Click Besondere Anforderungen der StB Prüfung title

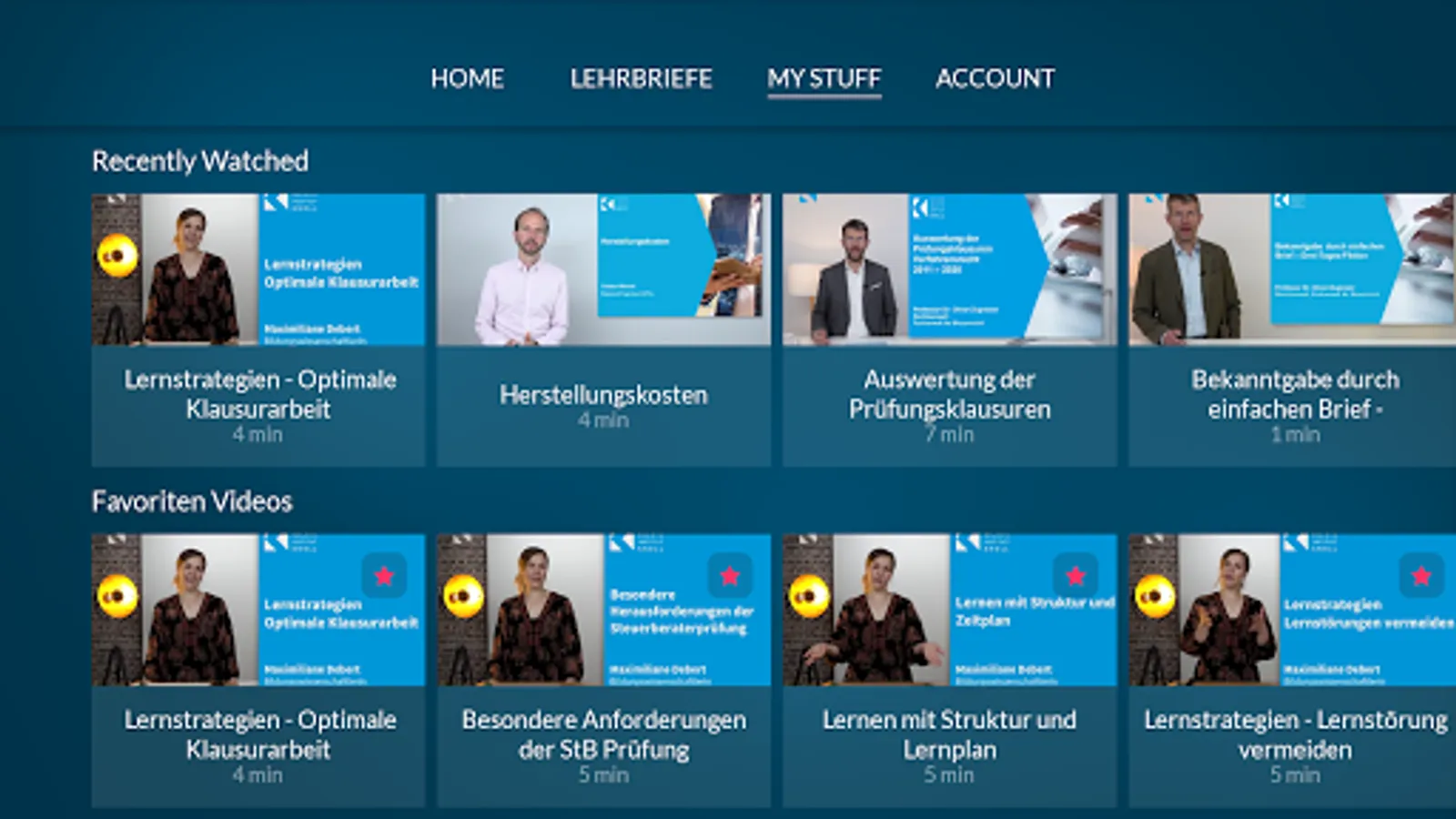pos(603,734)
